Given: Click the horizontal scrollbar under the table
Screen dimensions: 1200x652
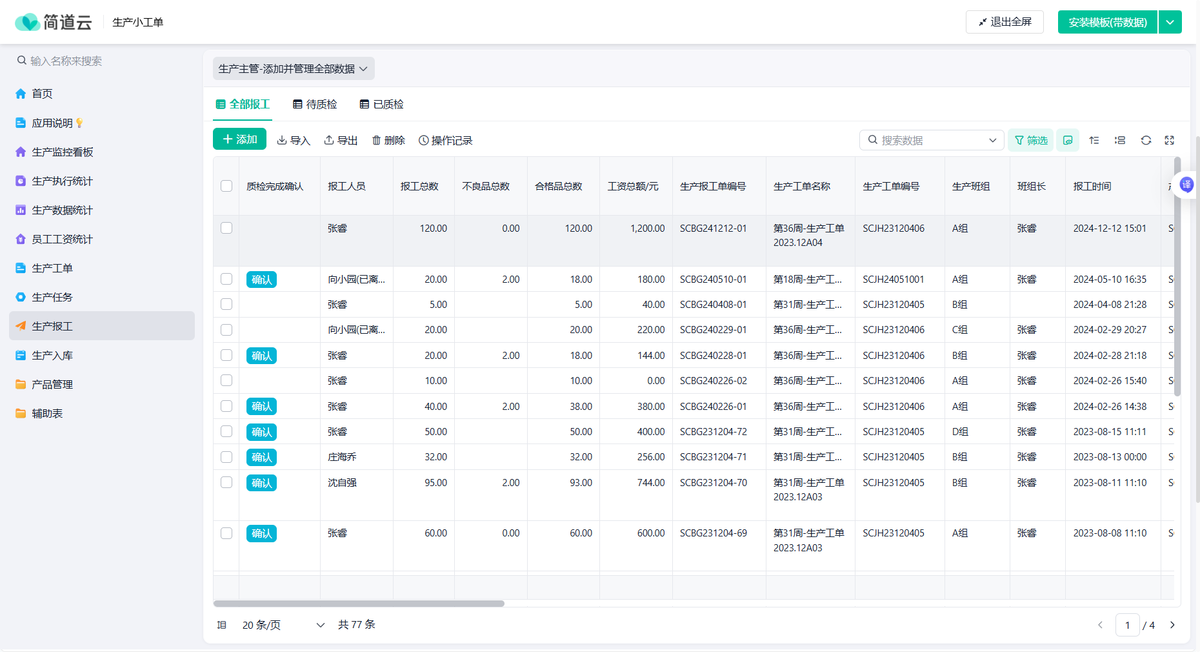Looking at the screenshot, I should tap(359, 604).
